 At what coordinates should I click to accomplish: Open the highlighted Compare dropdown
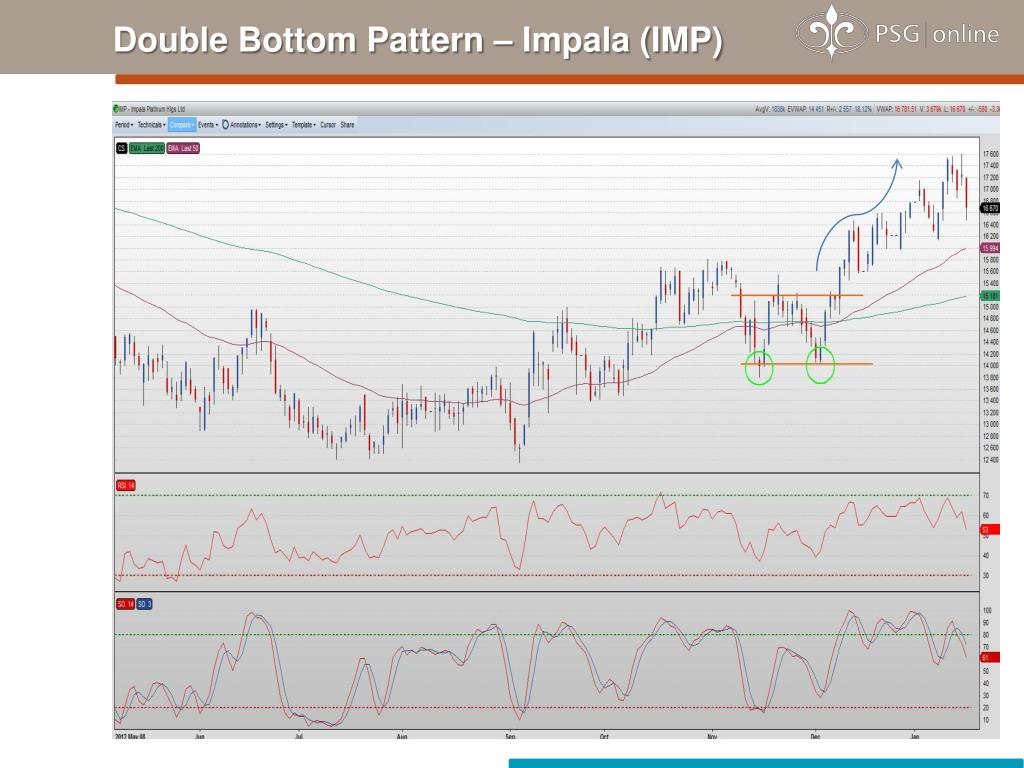tap(182, 125)
